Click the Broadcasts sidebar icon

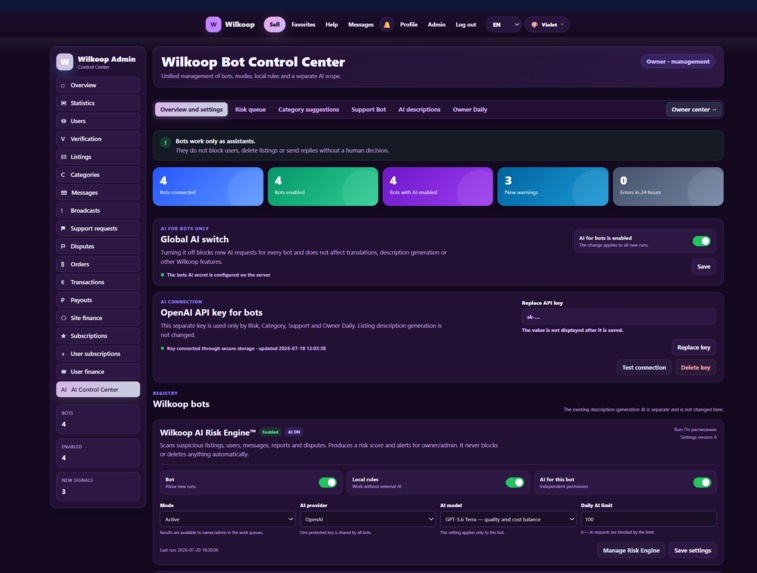tap(62, 210)
